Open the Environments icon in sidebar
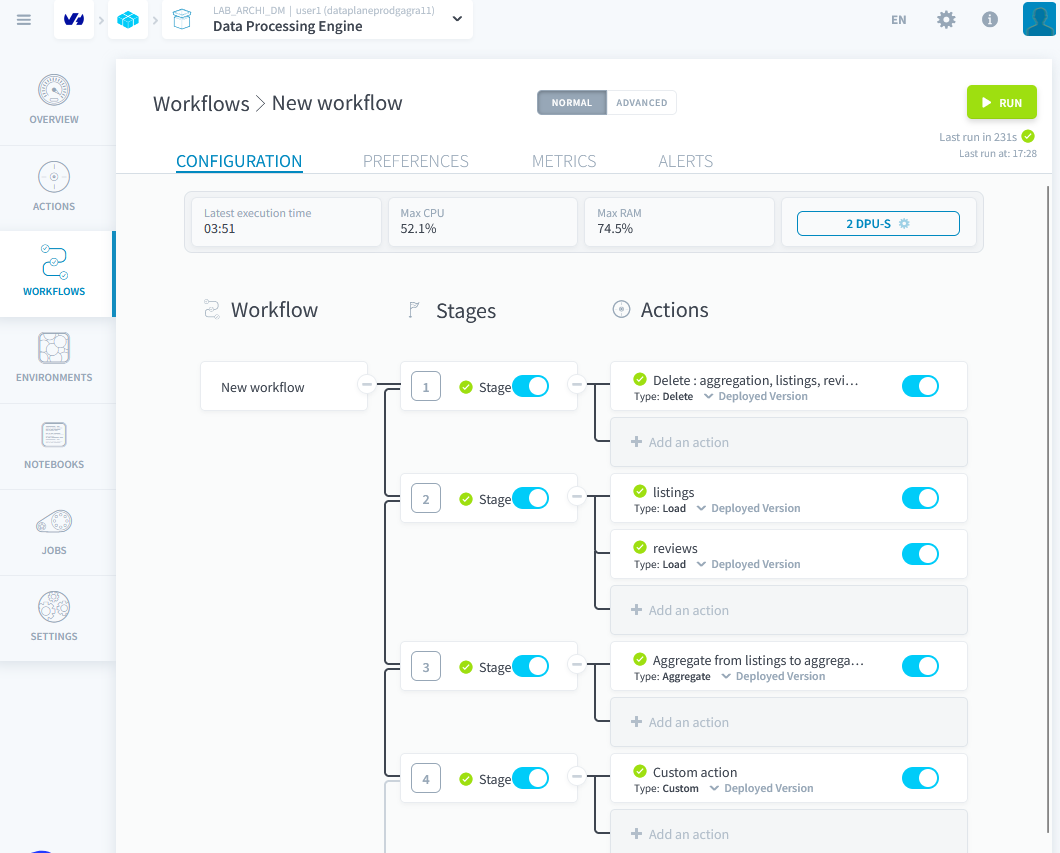 coord(54,349)
